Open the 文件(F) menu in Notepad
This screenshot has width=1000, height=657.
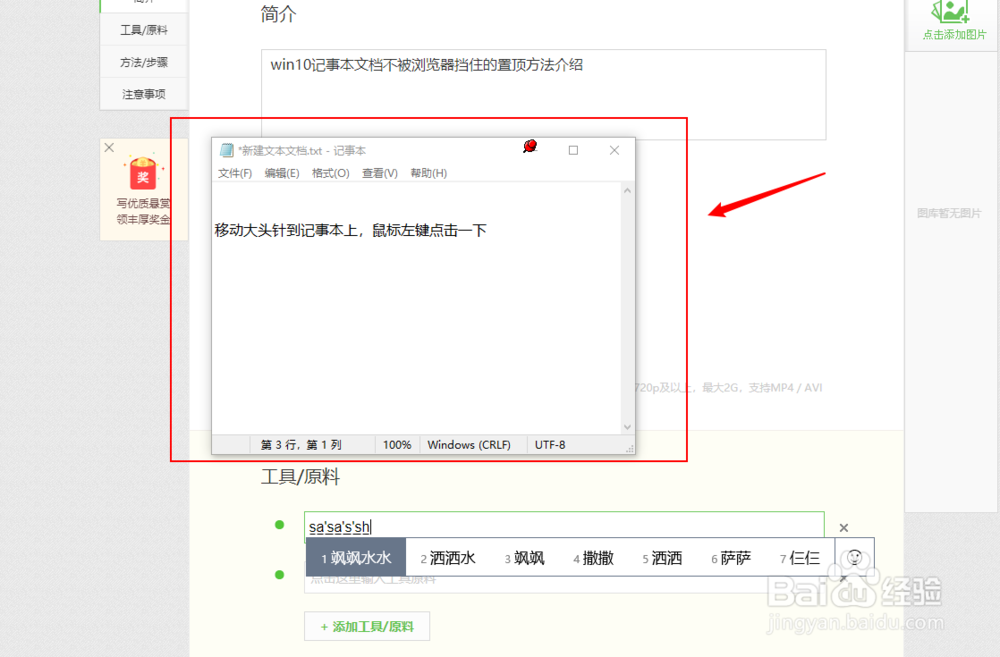pyautogui.click(x=235, y=172)
